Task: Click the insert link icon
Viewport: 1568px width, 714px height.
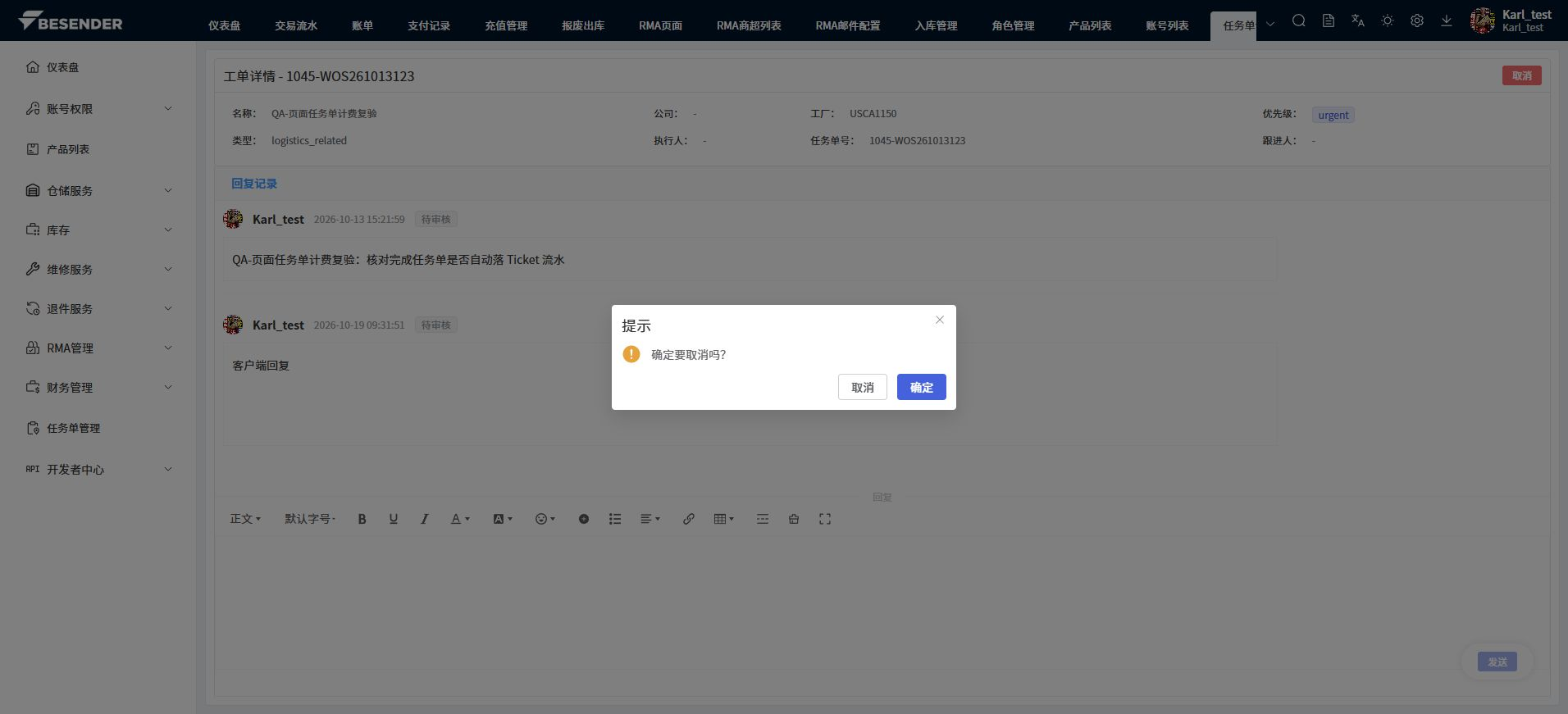Action: click(x=689, y=519)
